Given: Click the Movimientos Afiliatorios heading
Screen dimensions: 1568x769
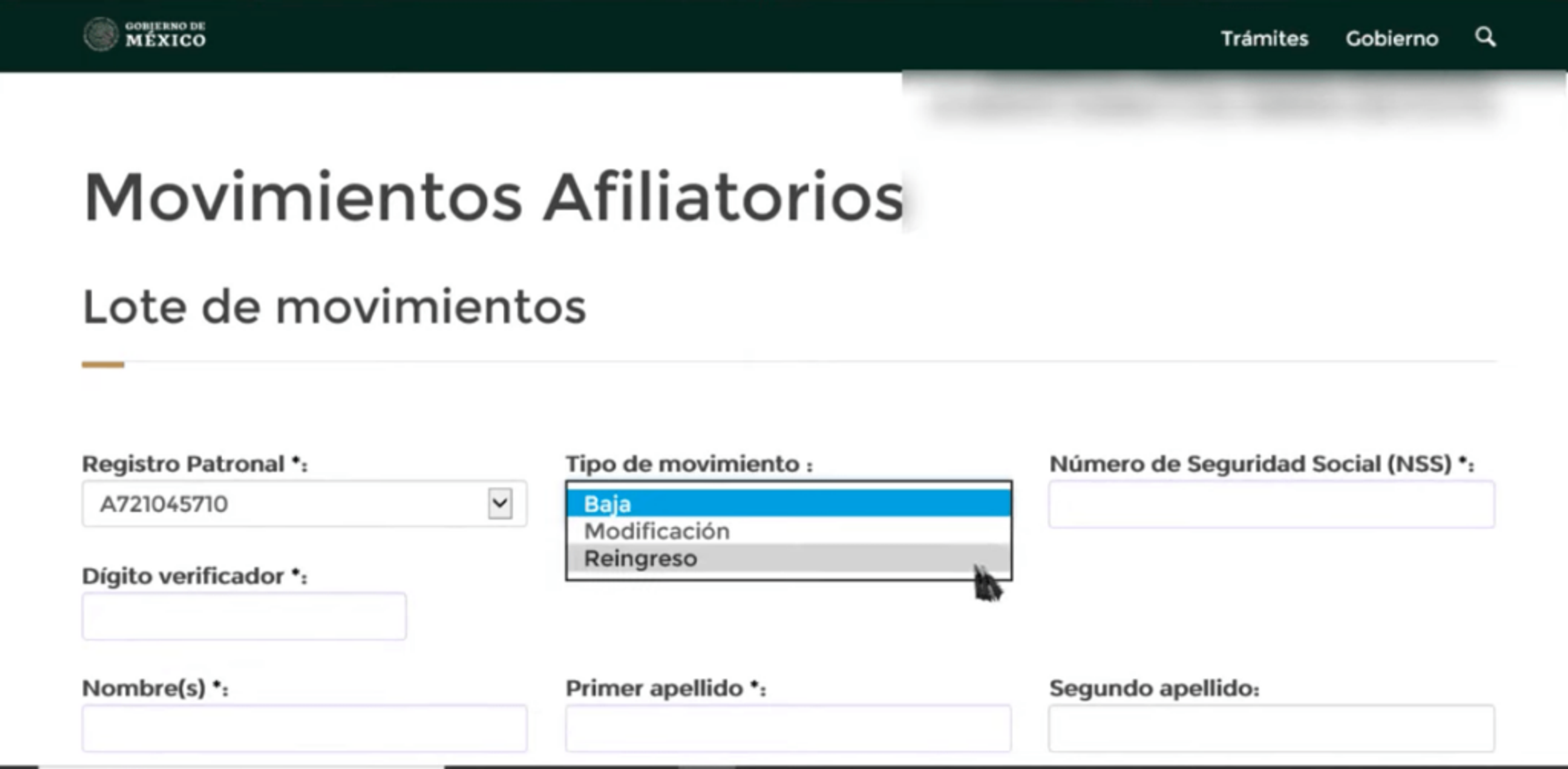Looking at the screenshot, I should [x=494, y=197].
